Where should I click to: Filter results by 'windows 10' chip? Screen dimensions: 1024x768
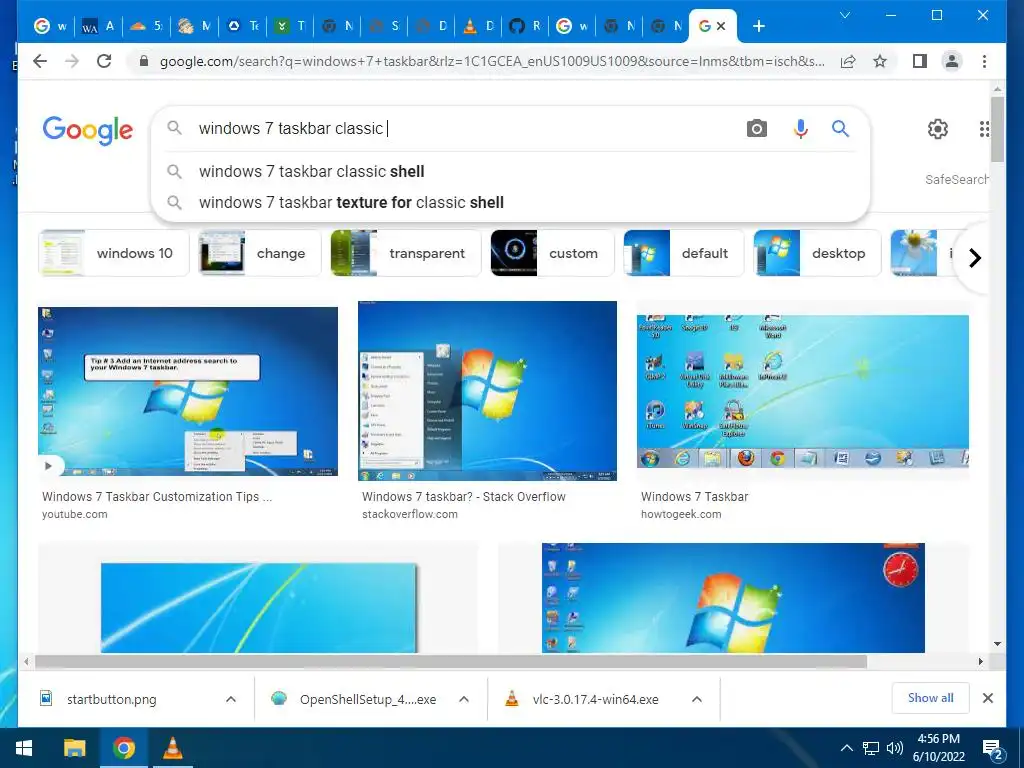(114, 253)
